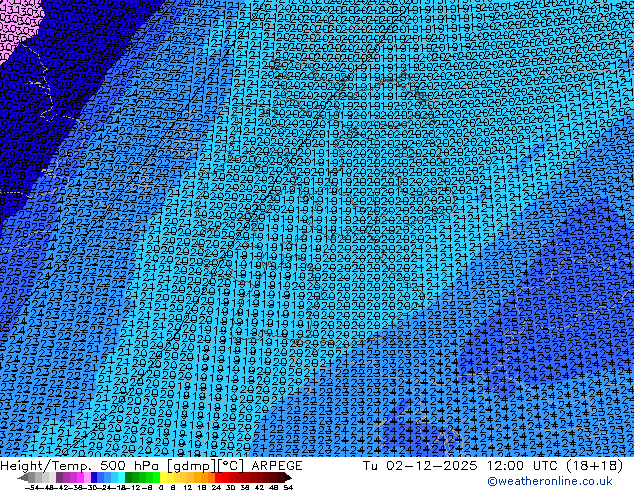
Task: Click the Tu 02-12-2025 12:00 UTC date label
Action: (493, 465)
